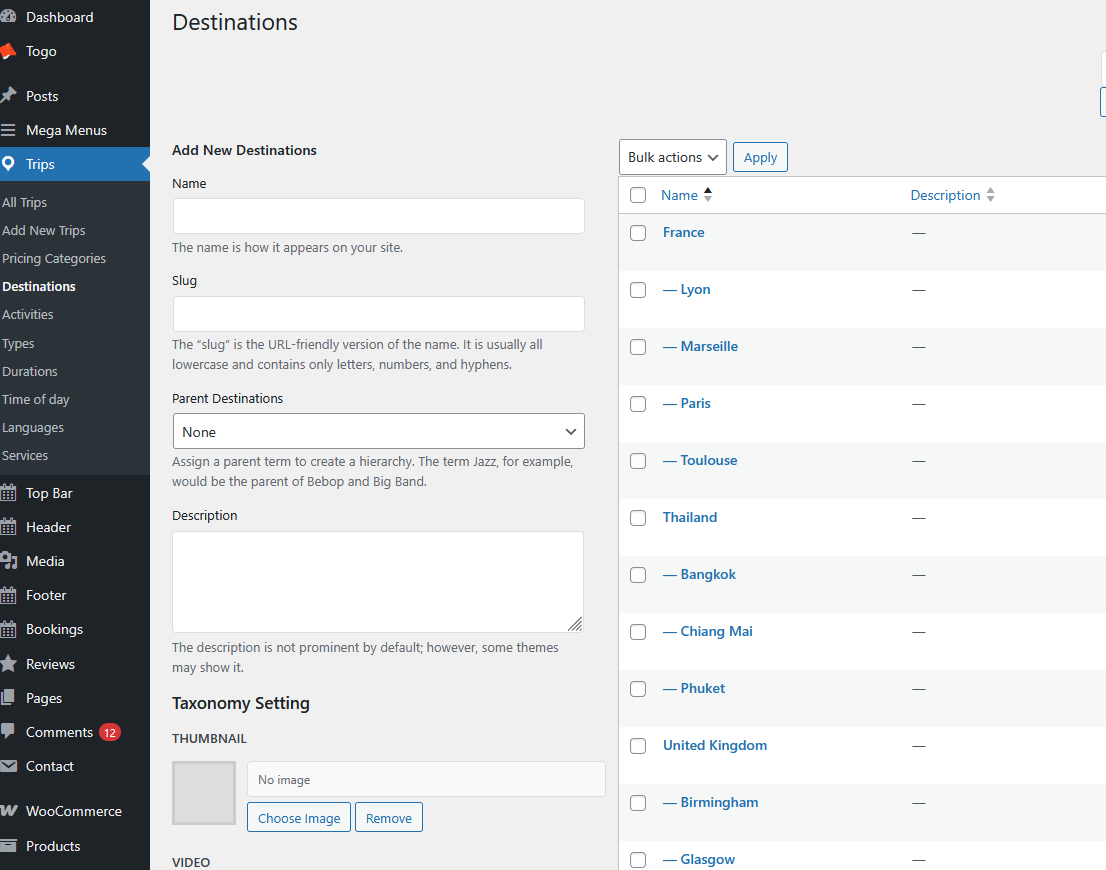Open the Thailand destination link
This screenshot has width=1106, height=870.
click(689, 517)
